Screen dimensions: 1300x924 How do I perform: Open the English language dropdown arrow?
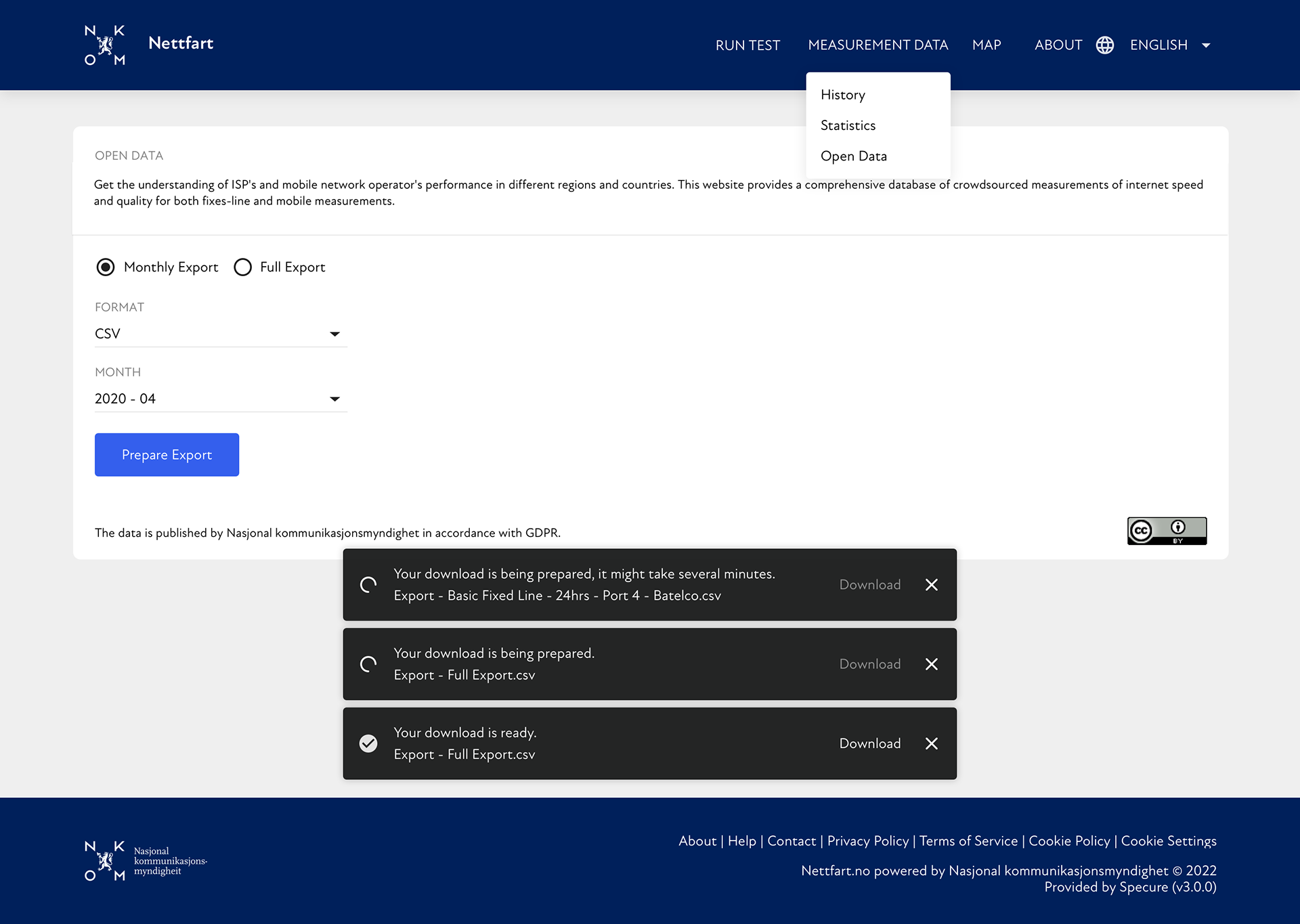coord(1205,45)
